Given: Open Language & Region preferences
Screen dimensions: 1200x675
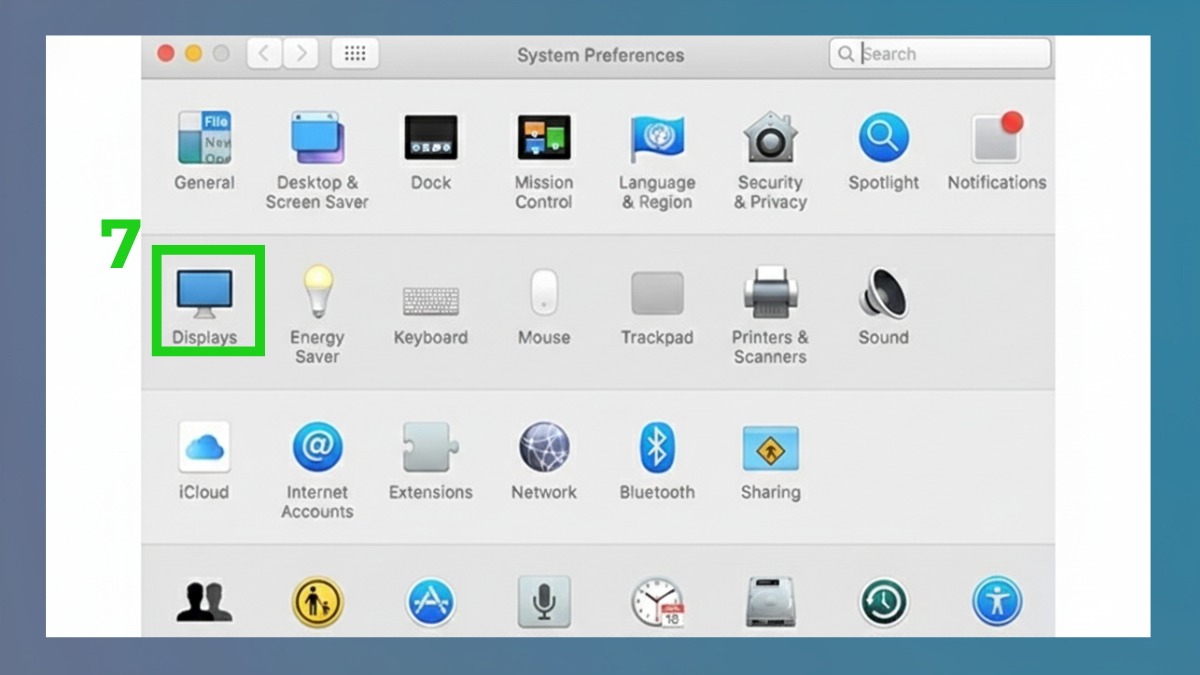Looking at the screenshot, I should (x=657, y=137).
